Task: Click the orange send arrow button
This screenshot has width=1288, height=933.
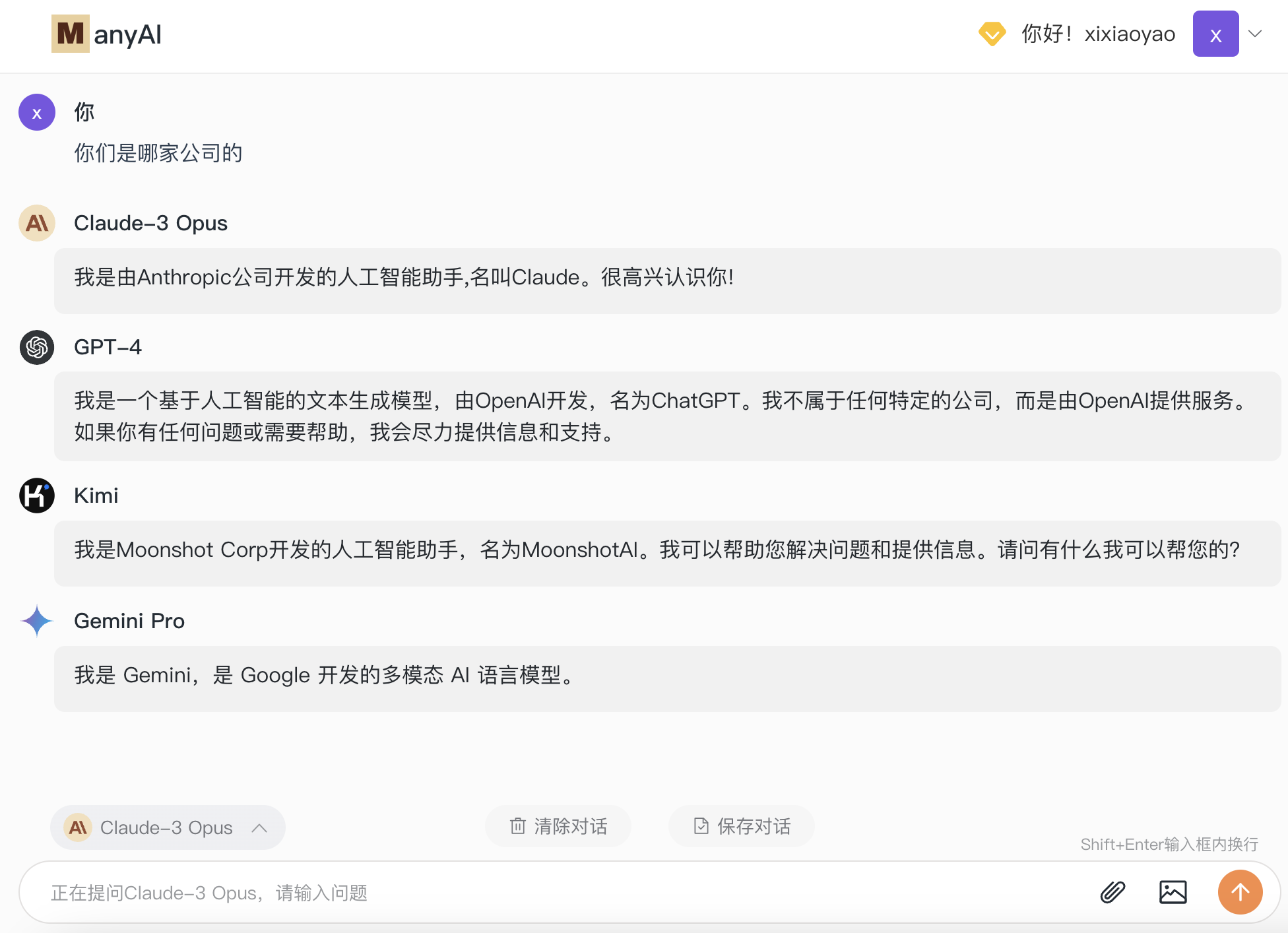Action: [x=1240, y=892]
